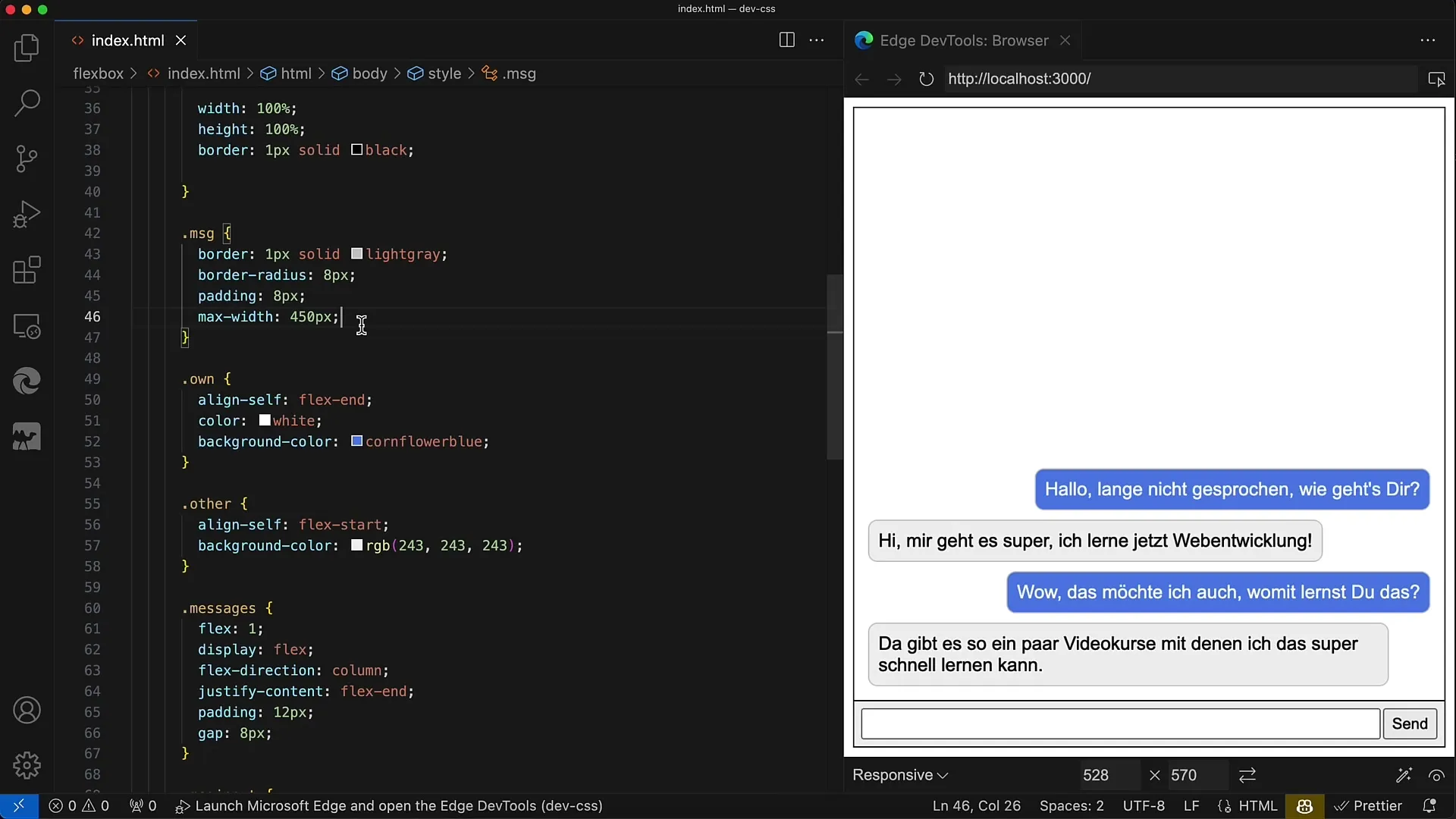The width and height of the screenshot is (1456, 819).
Task: Reload the embedded browser page
Action: coord(926,79)
